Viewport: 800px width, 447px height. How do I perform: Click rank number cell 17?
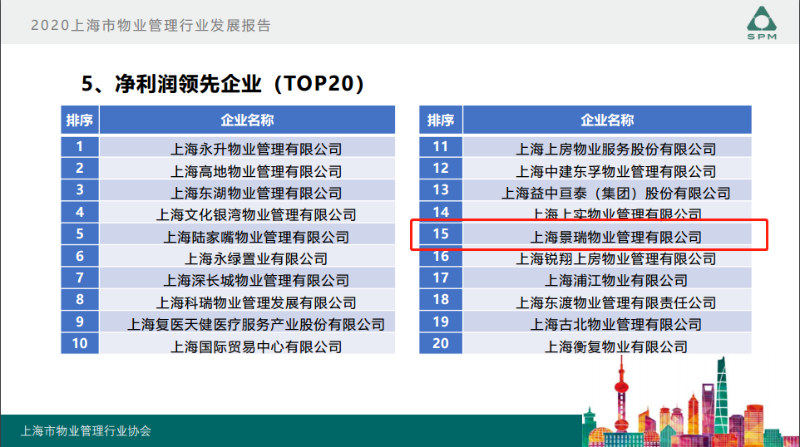coord(441,278)
